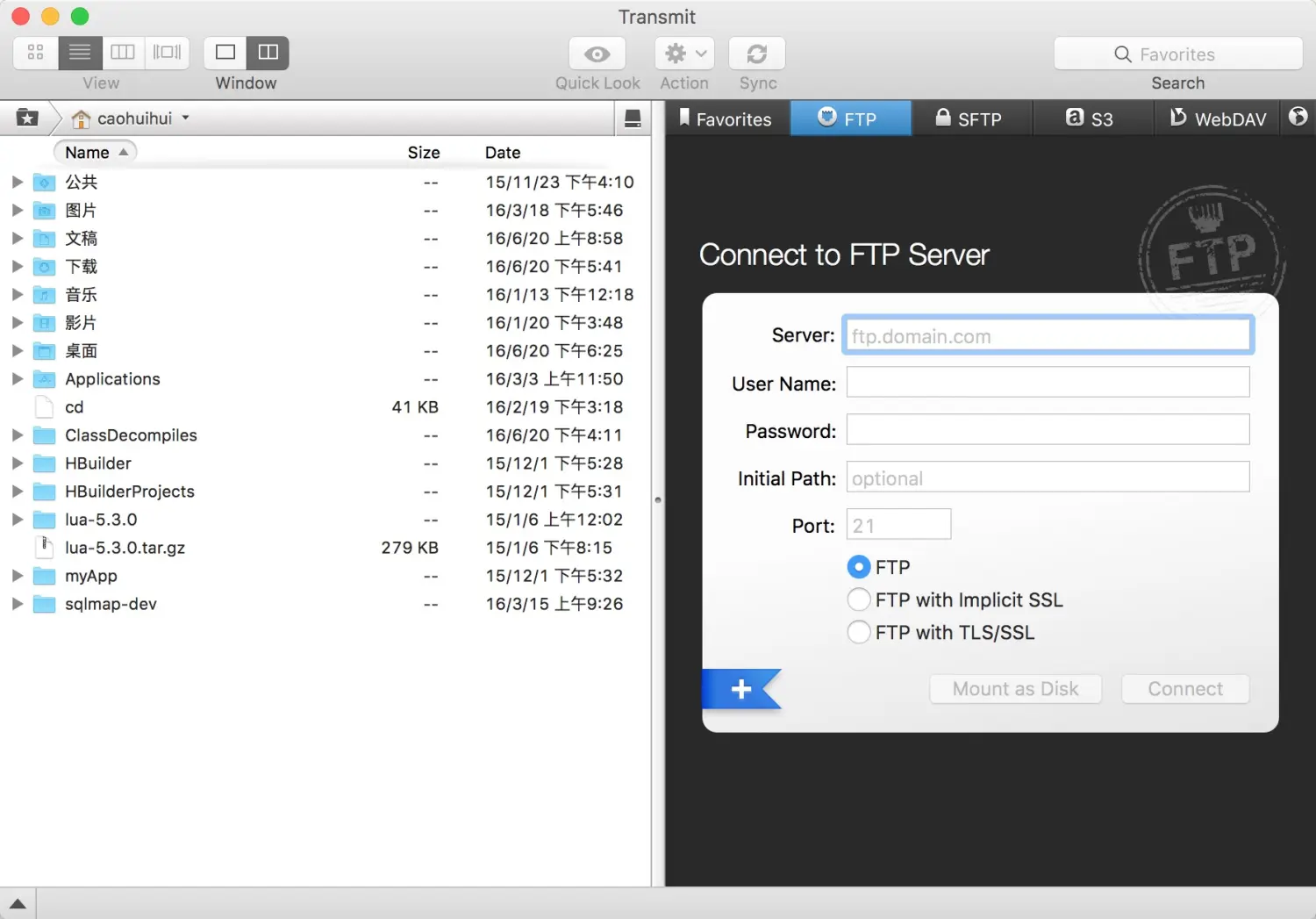This screenshot has height=919, width=1316.
Task: Open the Action gear menu
Action: click(684, 54)
